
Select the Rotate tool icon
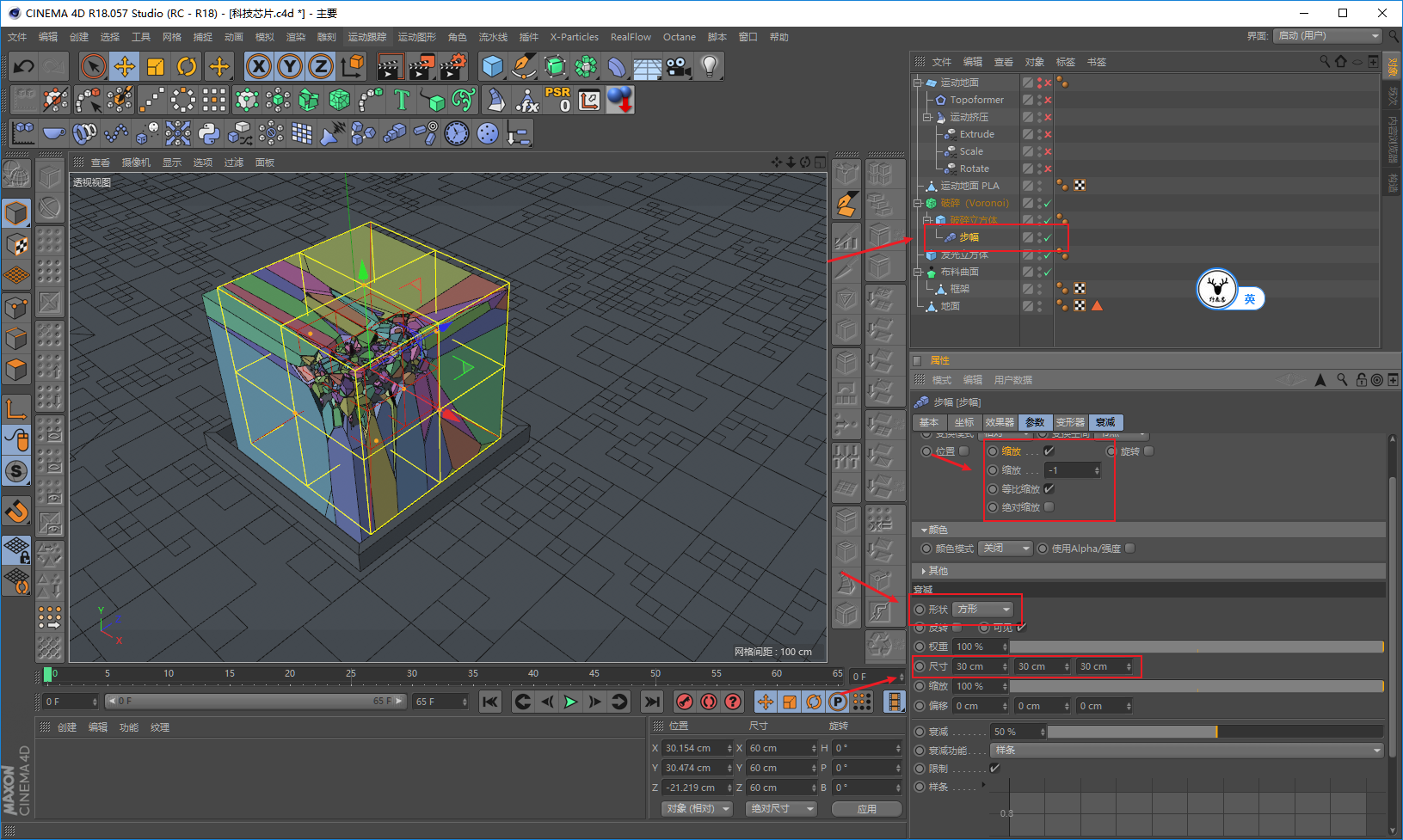pyautogui.click(x=187, y=66)
